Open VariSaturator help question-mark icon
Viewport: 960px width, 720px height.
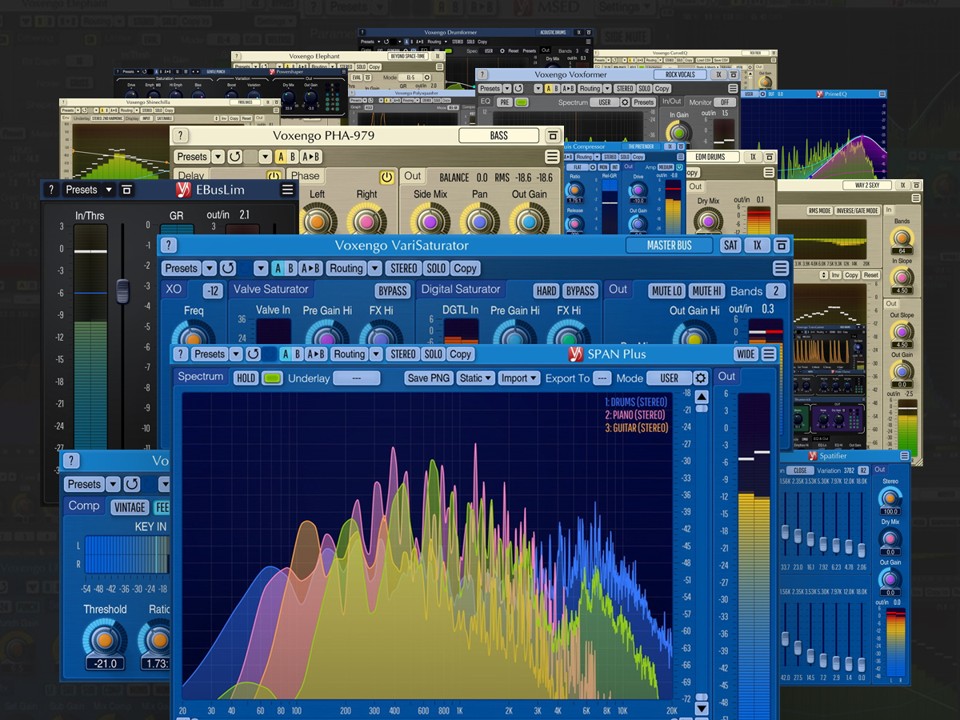click(x=168, y=246)
